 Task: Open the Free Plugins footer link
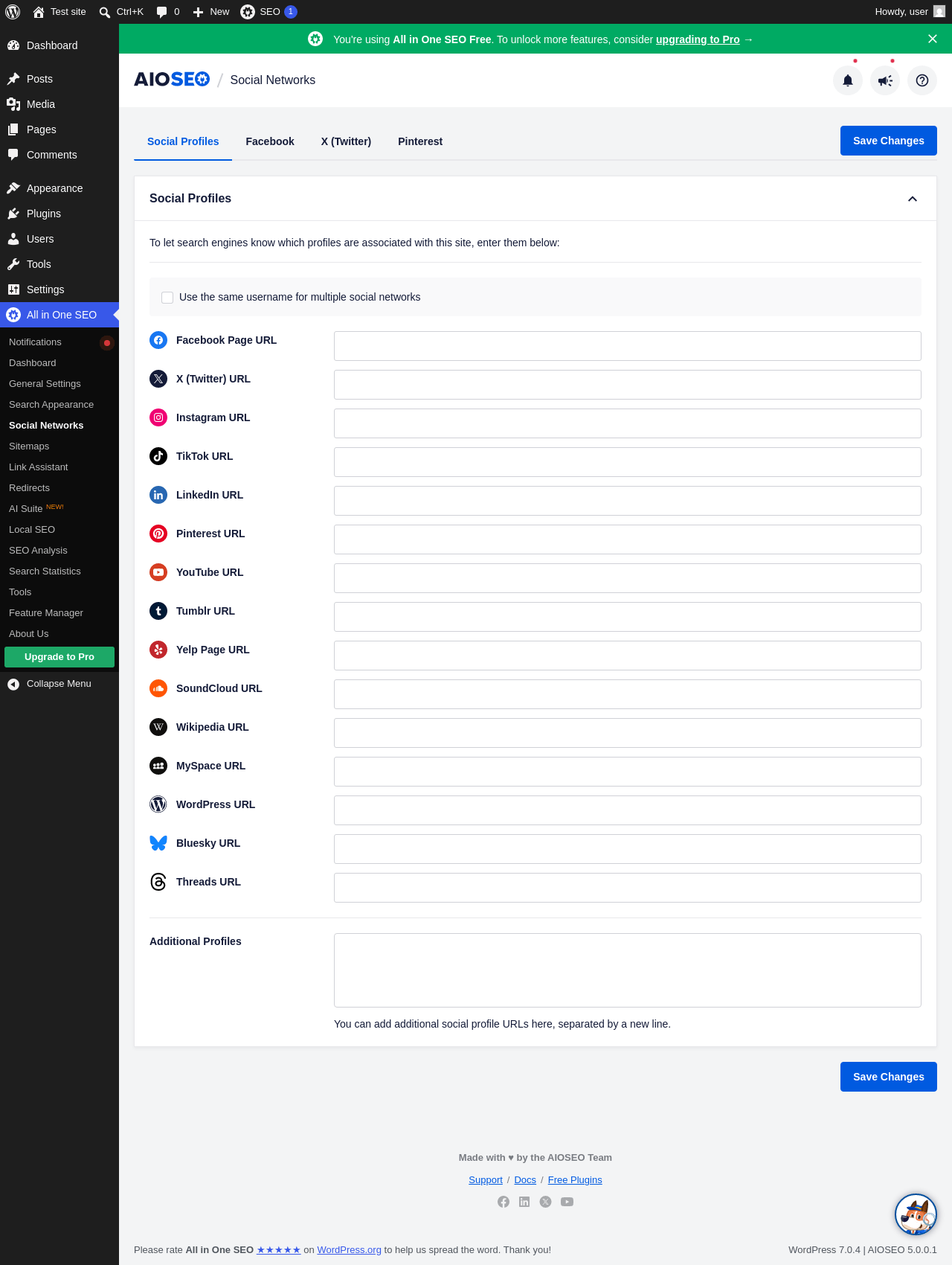tap(575, 1180)
